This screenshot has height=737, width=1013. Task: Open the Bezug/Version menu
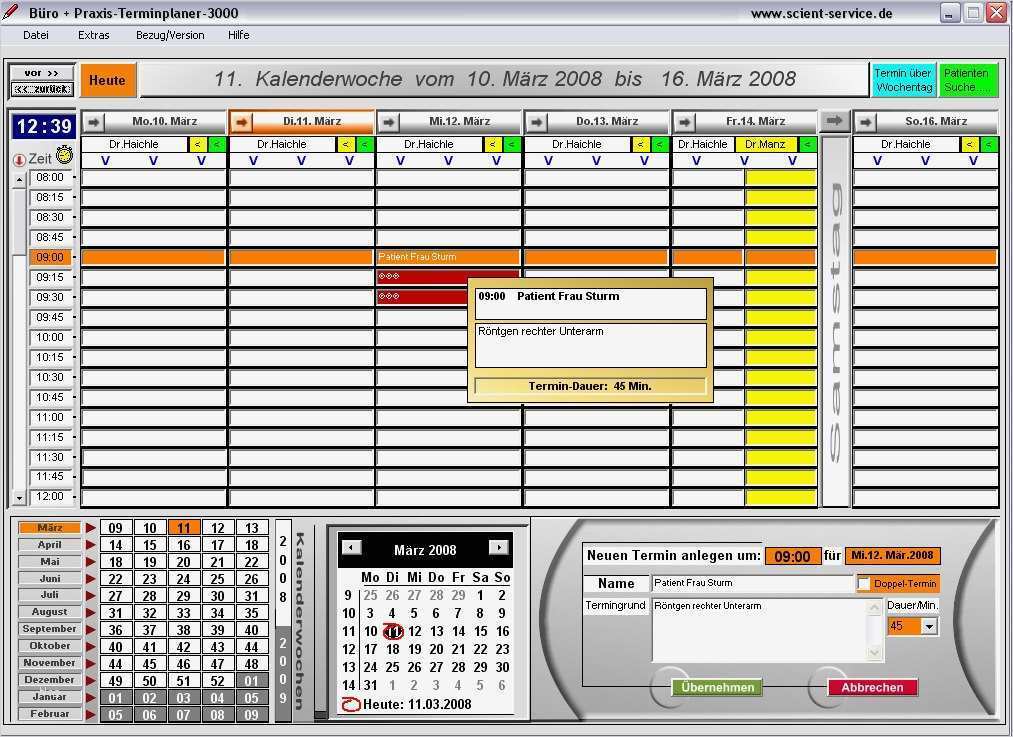click(x=170, y=36)
